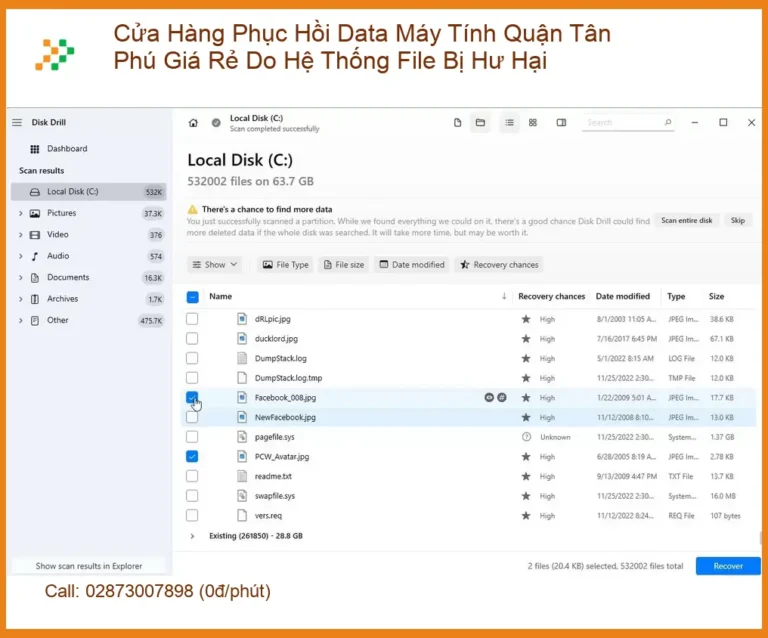Select Video in the sidebar

pyautogui.click(x=89, y=235)
